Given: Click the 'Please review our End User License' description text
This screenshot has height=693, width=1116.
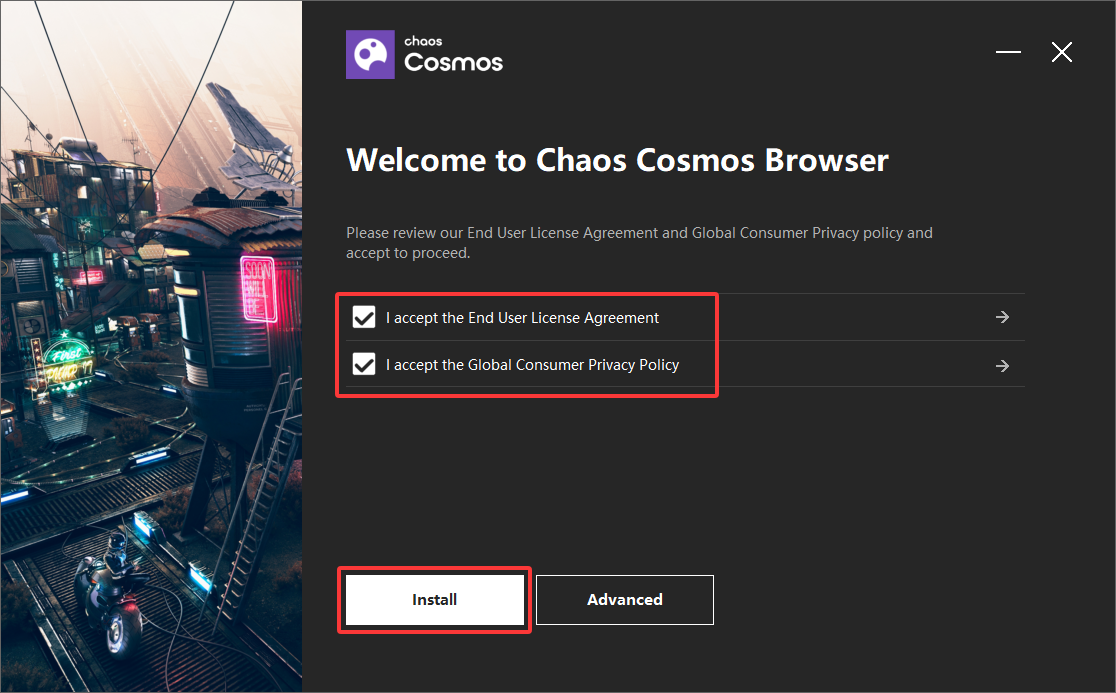Looking at the screenshot, I should [639, 243].
